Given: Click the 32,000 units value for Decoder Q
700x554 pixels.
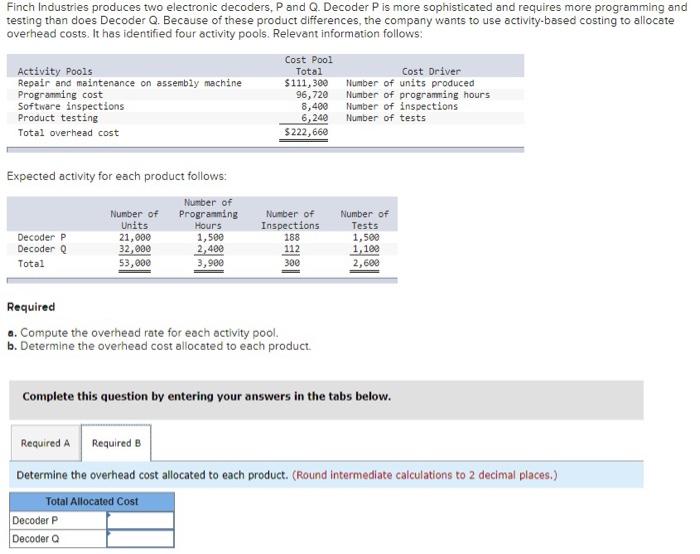Looking at the screenshot, I should click(x=135, y=249).
